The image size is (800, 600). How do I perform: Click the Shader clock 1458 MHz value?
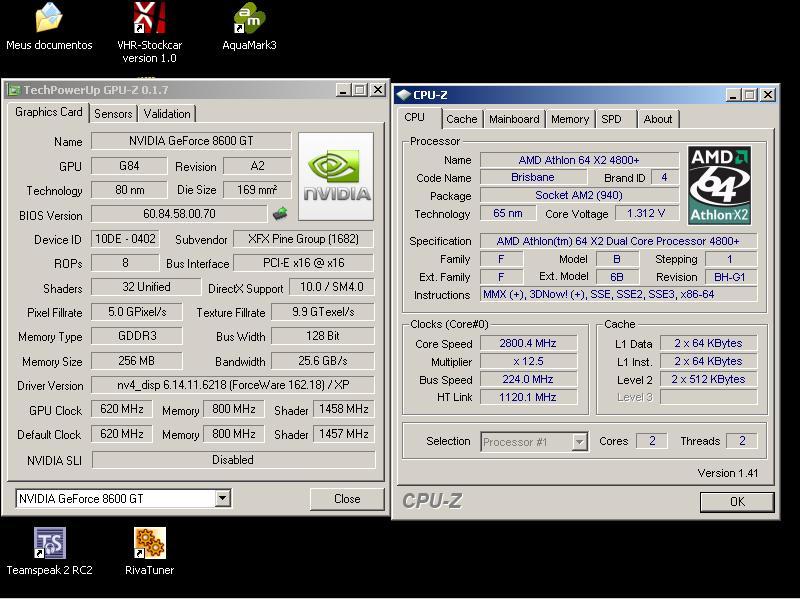click(343, 409)
